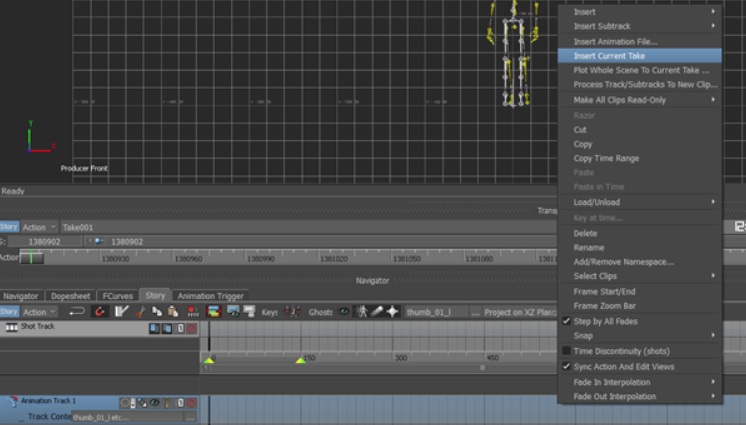Expand the Snap submenu

pos(640,336)
